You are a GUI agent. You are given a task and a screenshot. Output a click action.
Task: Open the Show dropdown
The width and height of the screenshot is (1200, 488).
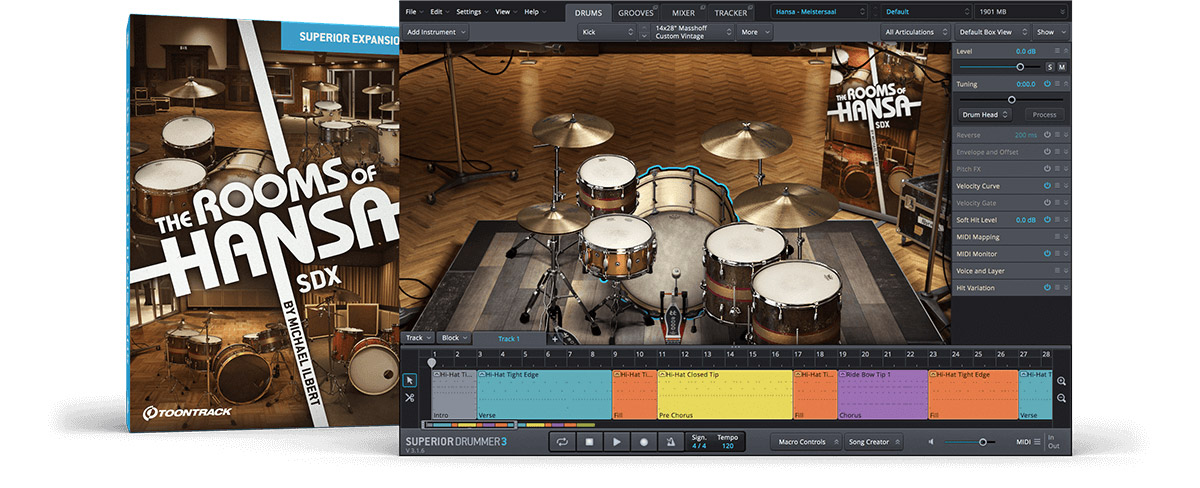pos(1049,32)
